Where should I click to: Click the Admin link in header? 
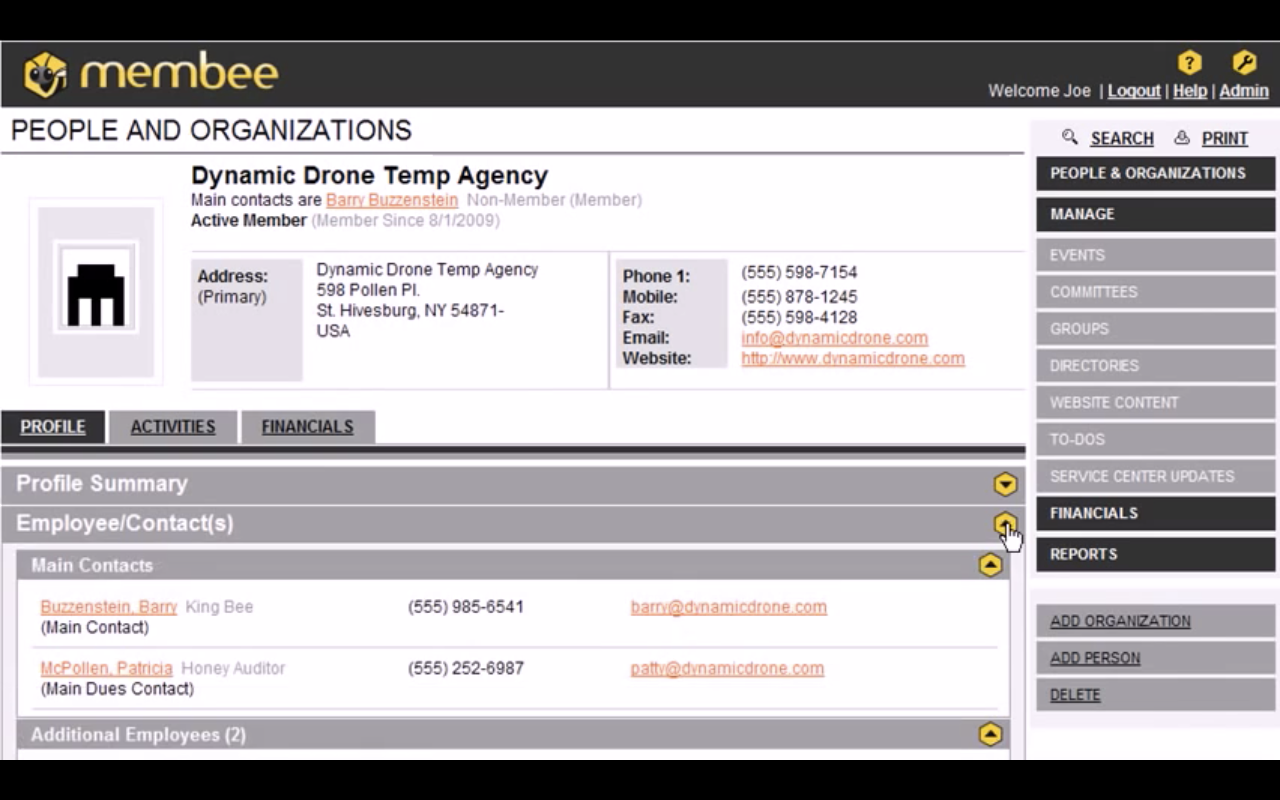coord(1244,91)
